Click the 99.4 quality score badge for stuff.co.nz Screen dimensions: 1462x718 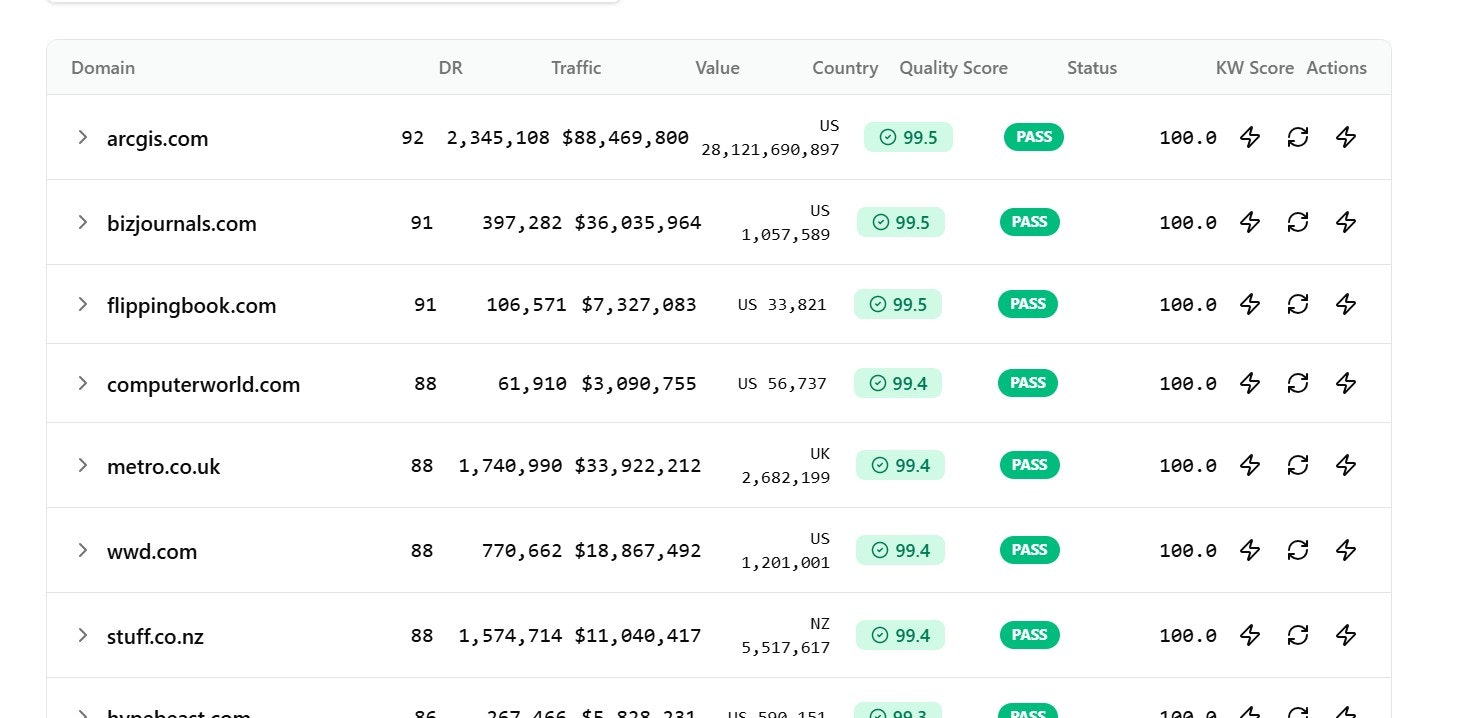coord(900,635)
